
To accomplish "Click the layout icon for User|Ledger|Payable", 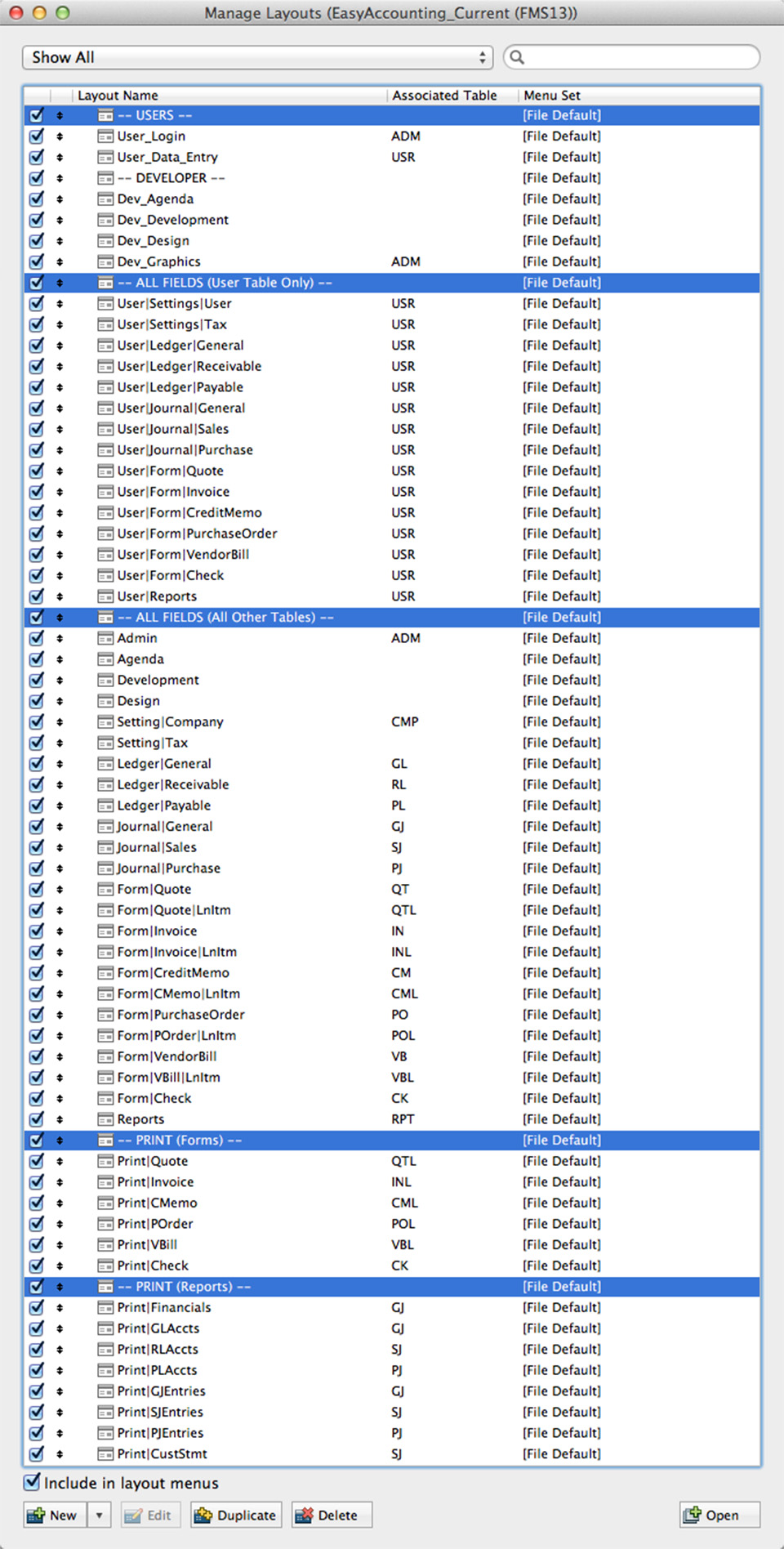I will (105, 387).
